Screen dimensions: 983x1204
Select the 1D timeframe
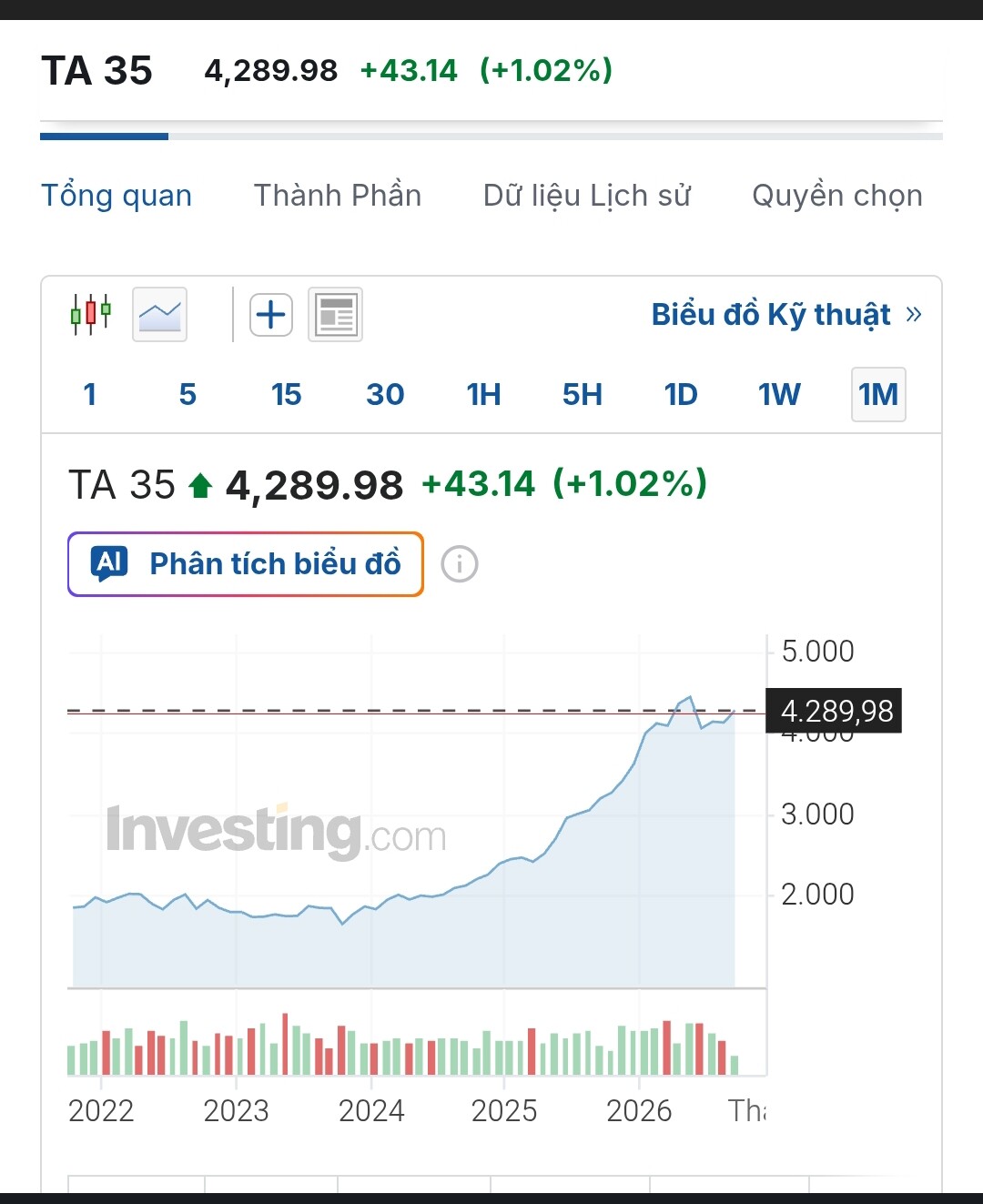click(681, 394)
